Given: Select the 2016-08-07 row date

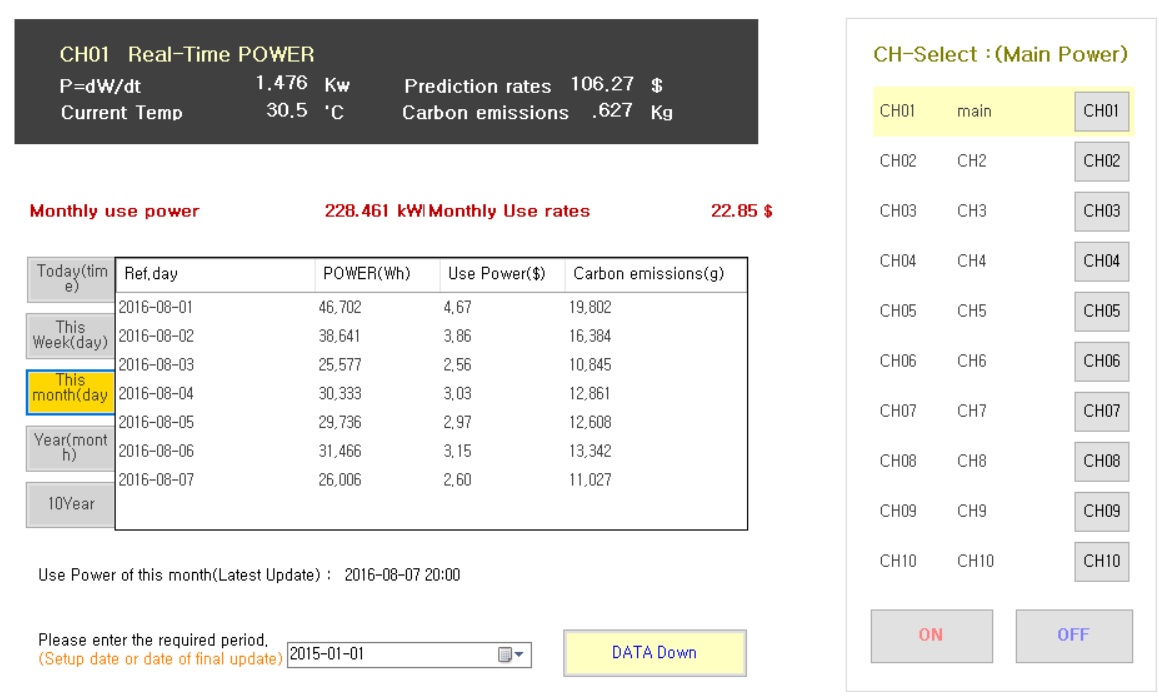Looking at the screenshot, I should 156,480.
